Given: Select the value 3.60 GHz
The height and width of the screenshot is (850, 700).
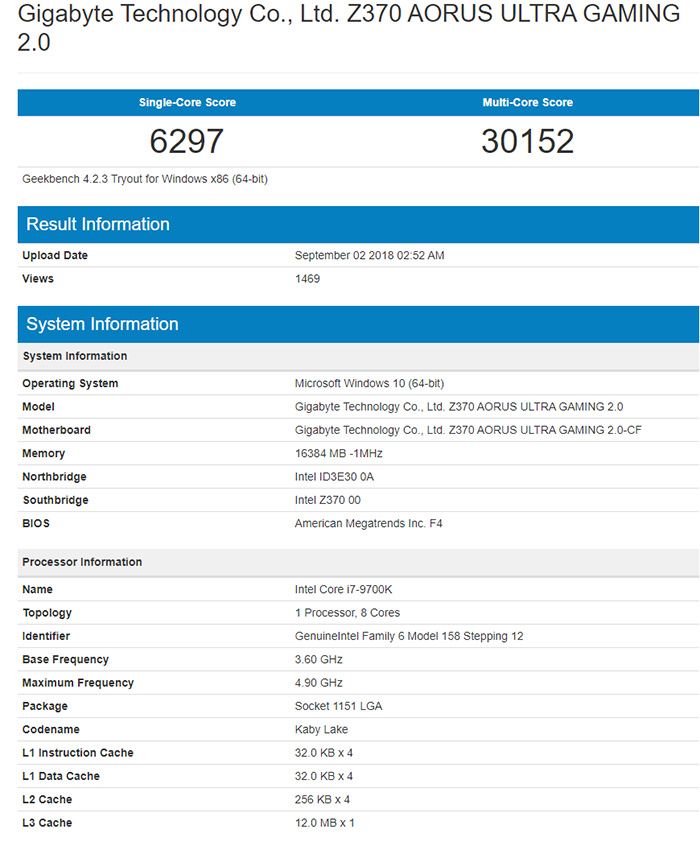Looking at the screenshot, I should coord(318,659).
